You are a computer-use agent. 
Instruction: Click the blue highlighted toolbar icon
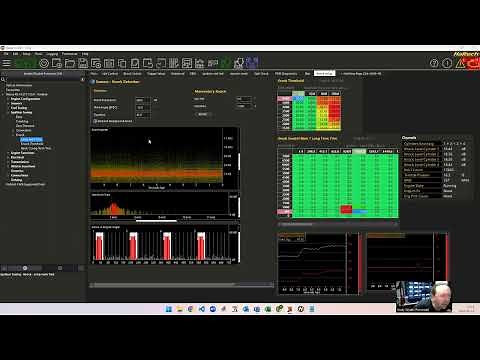[x=252, y=63]
